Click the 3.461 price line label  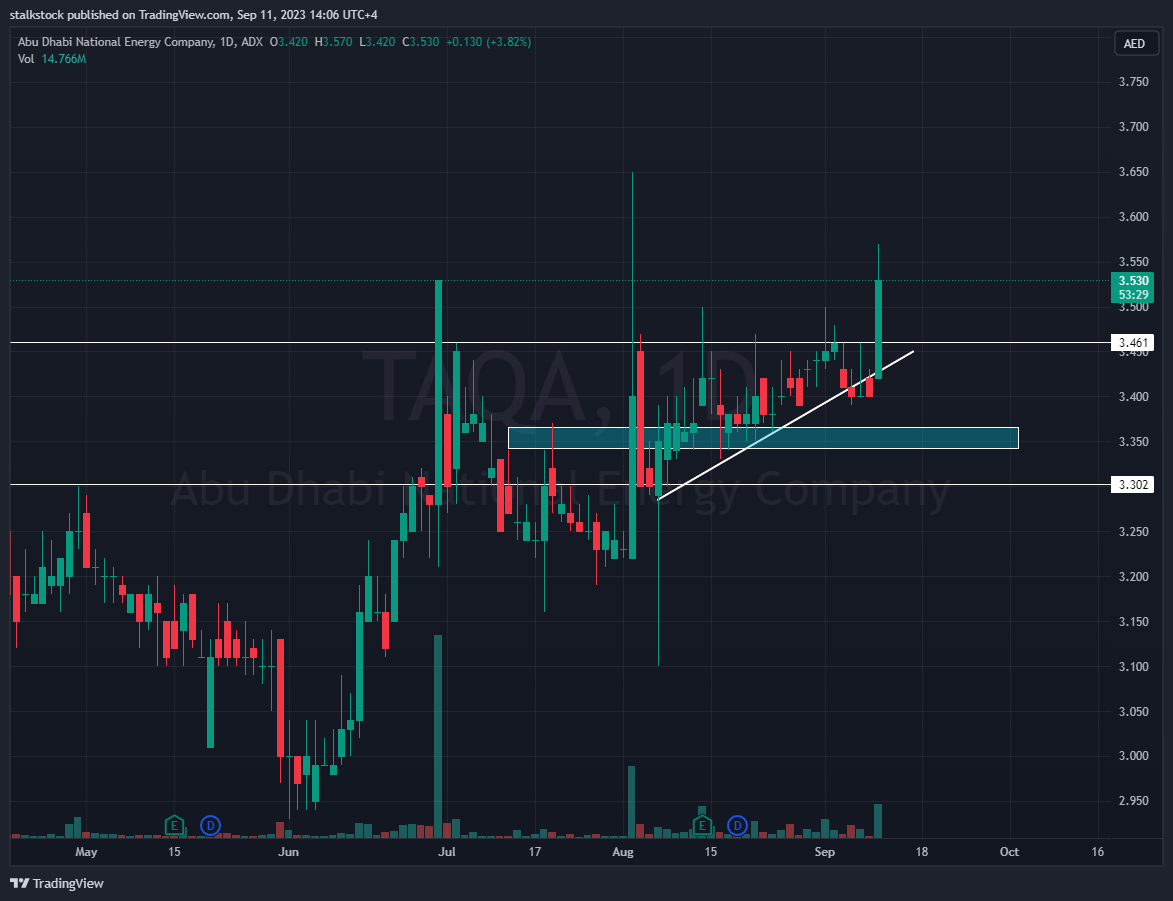pos(1132,343)
